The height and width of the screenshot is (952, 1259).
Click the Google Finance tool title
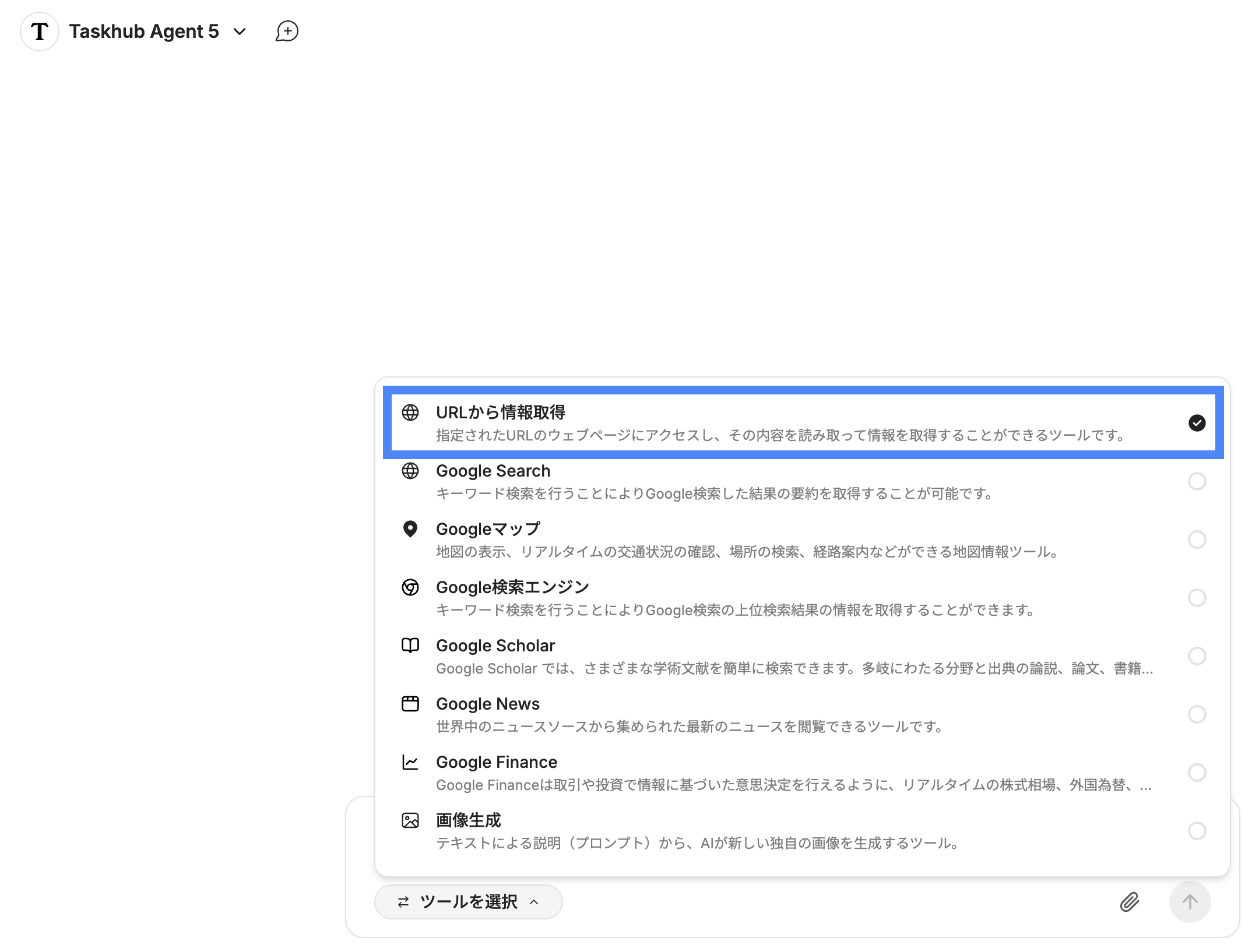tap(497, 762)
